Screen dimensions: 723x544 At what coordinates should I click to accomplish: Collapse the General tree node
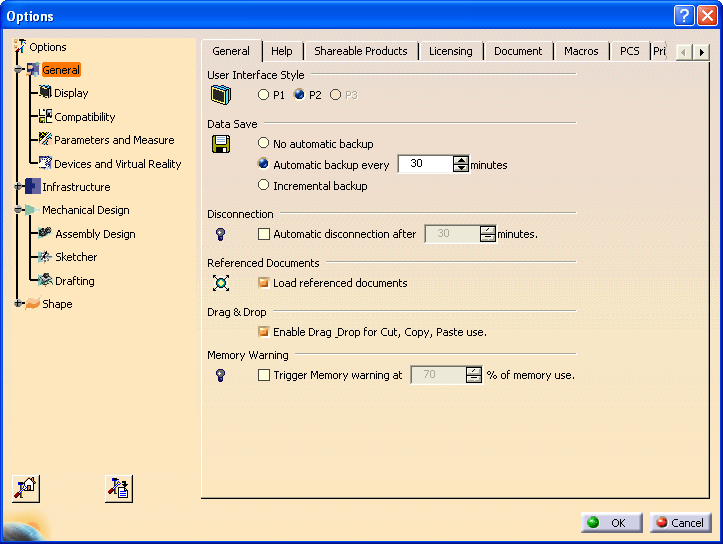pyautogui.click(x=17, y=70)
